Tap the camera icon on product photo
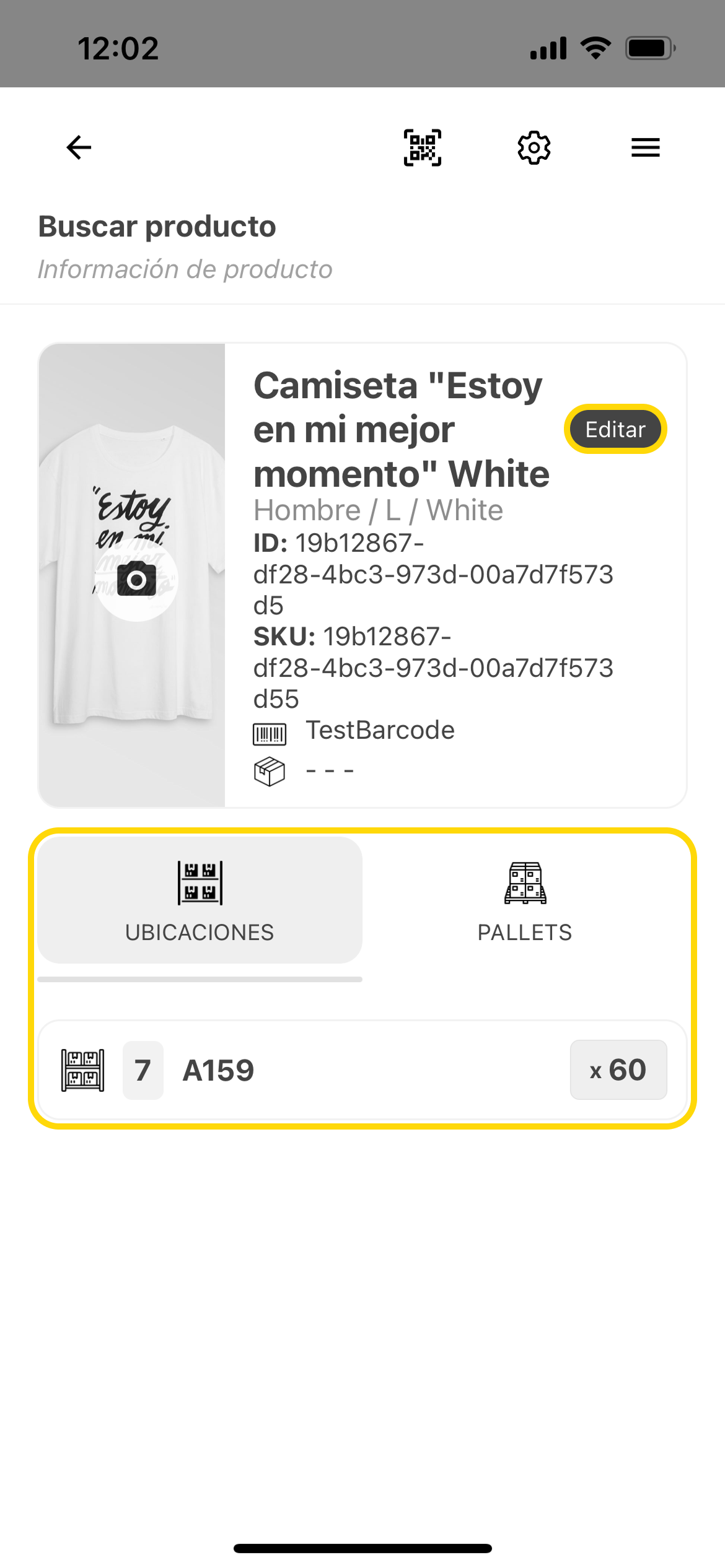725x1568 pixels. point(136,580)
